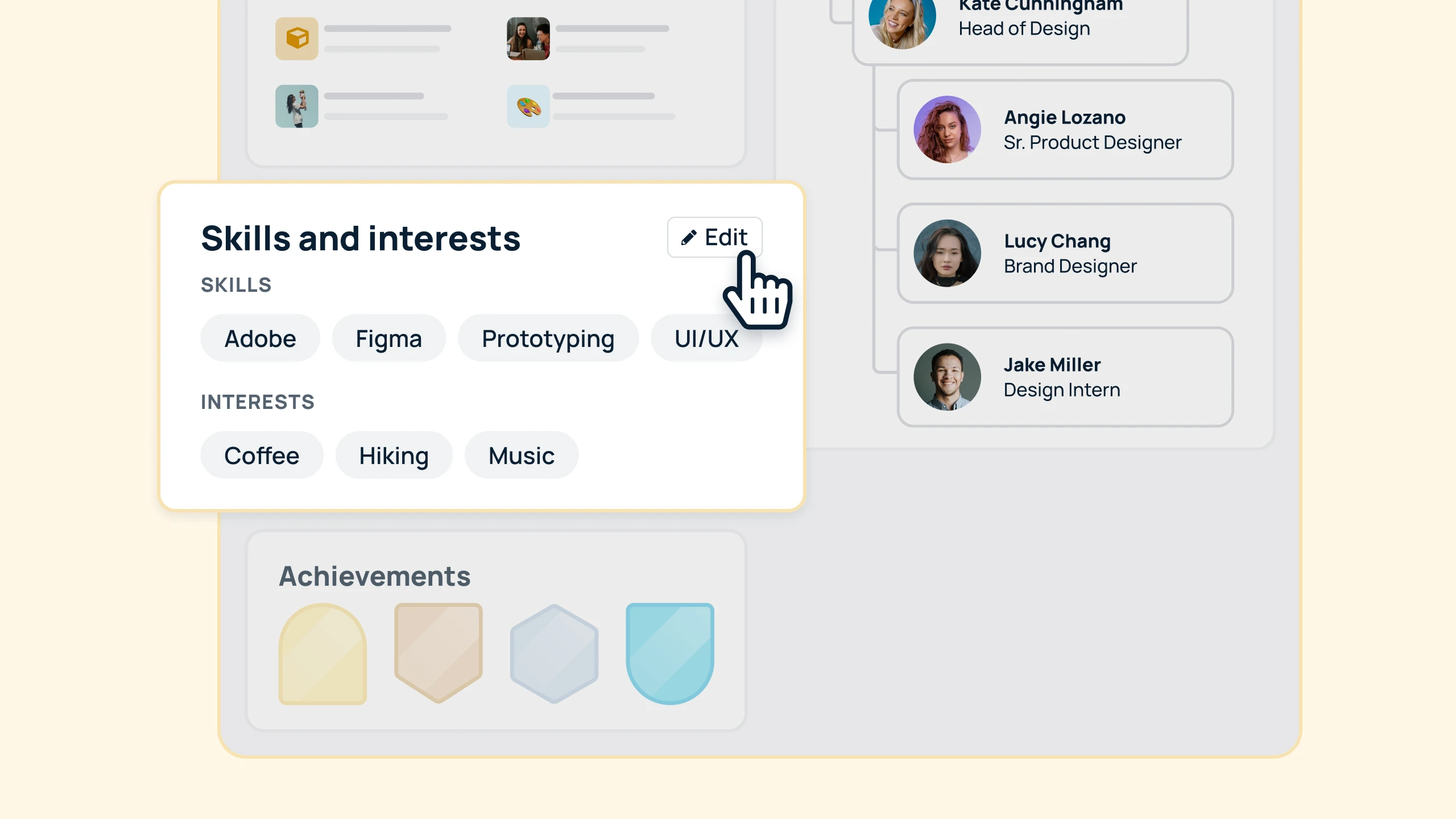Click the Achievements section header
The width and height of the screenshot is (1456, 819).
374,575
